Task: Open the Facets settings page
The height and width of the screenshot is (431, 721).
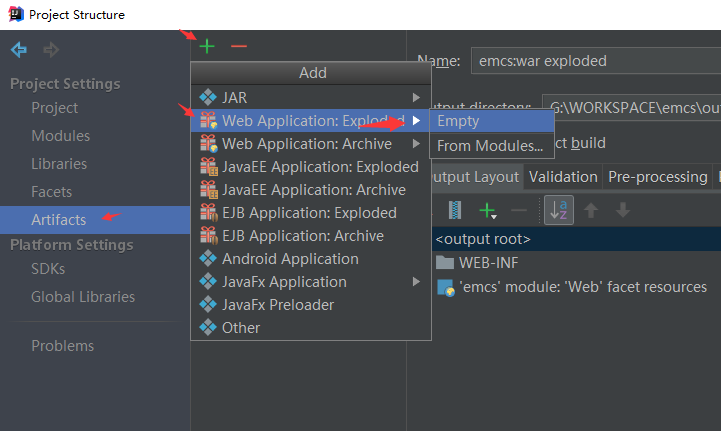Action: click(x=52, y=192)
